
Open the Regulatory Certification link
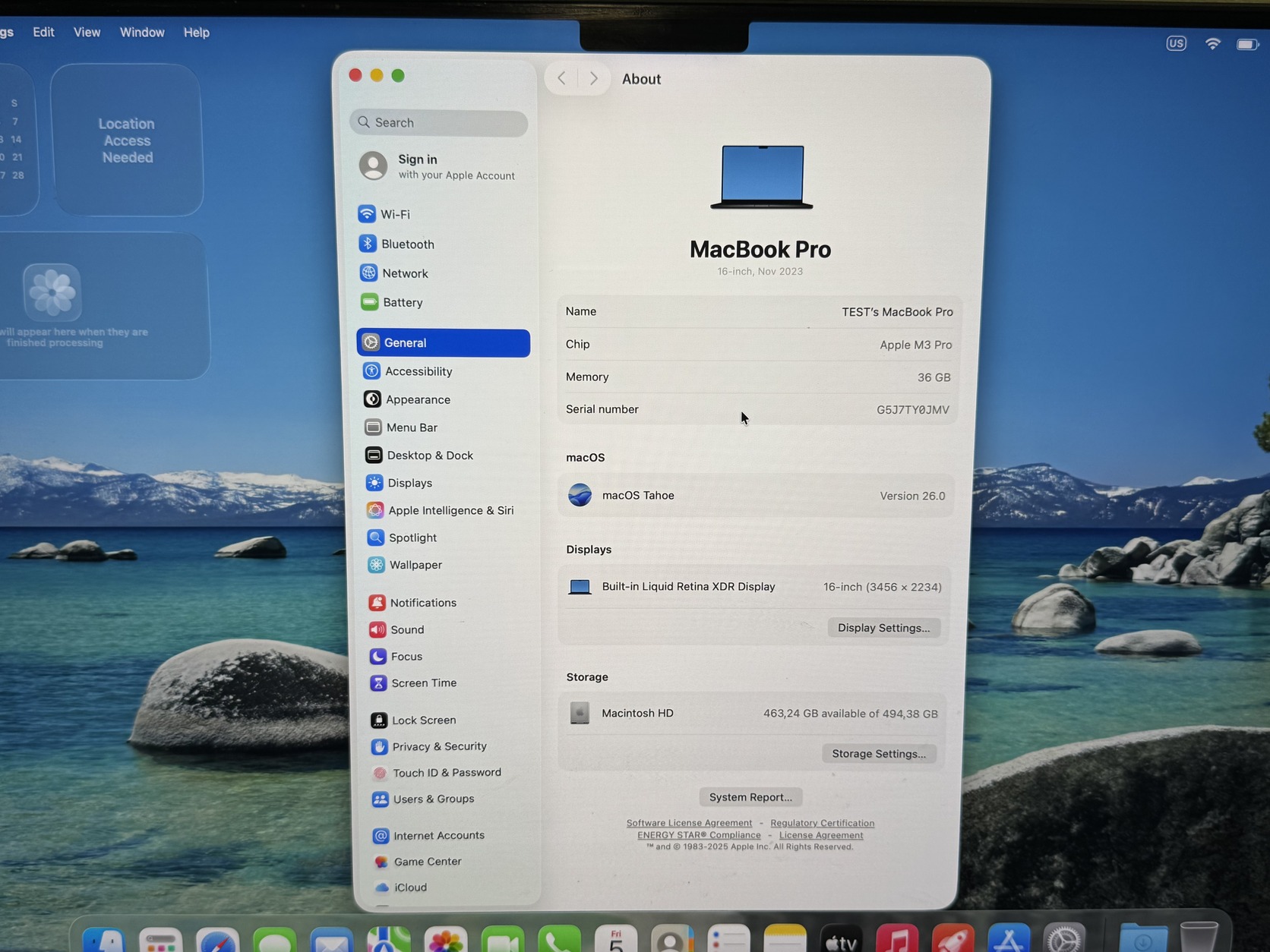point(822,823)
